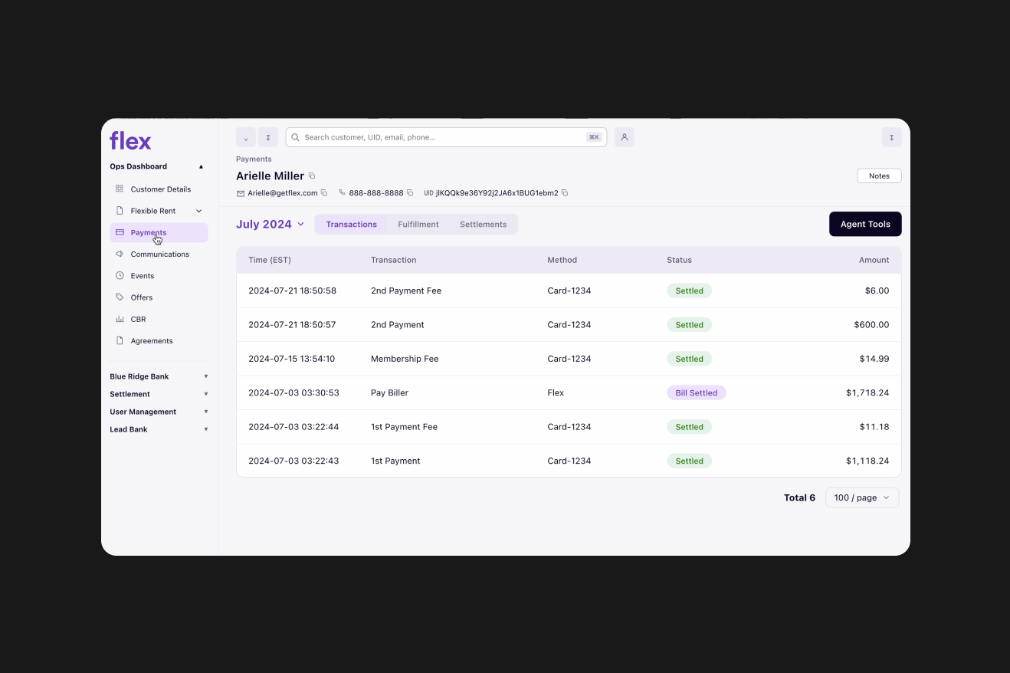The image size is (1010, 673).
Task: Click the Offers tag icon
Action: coord(119,297)
